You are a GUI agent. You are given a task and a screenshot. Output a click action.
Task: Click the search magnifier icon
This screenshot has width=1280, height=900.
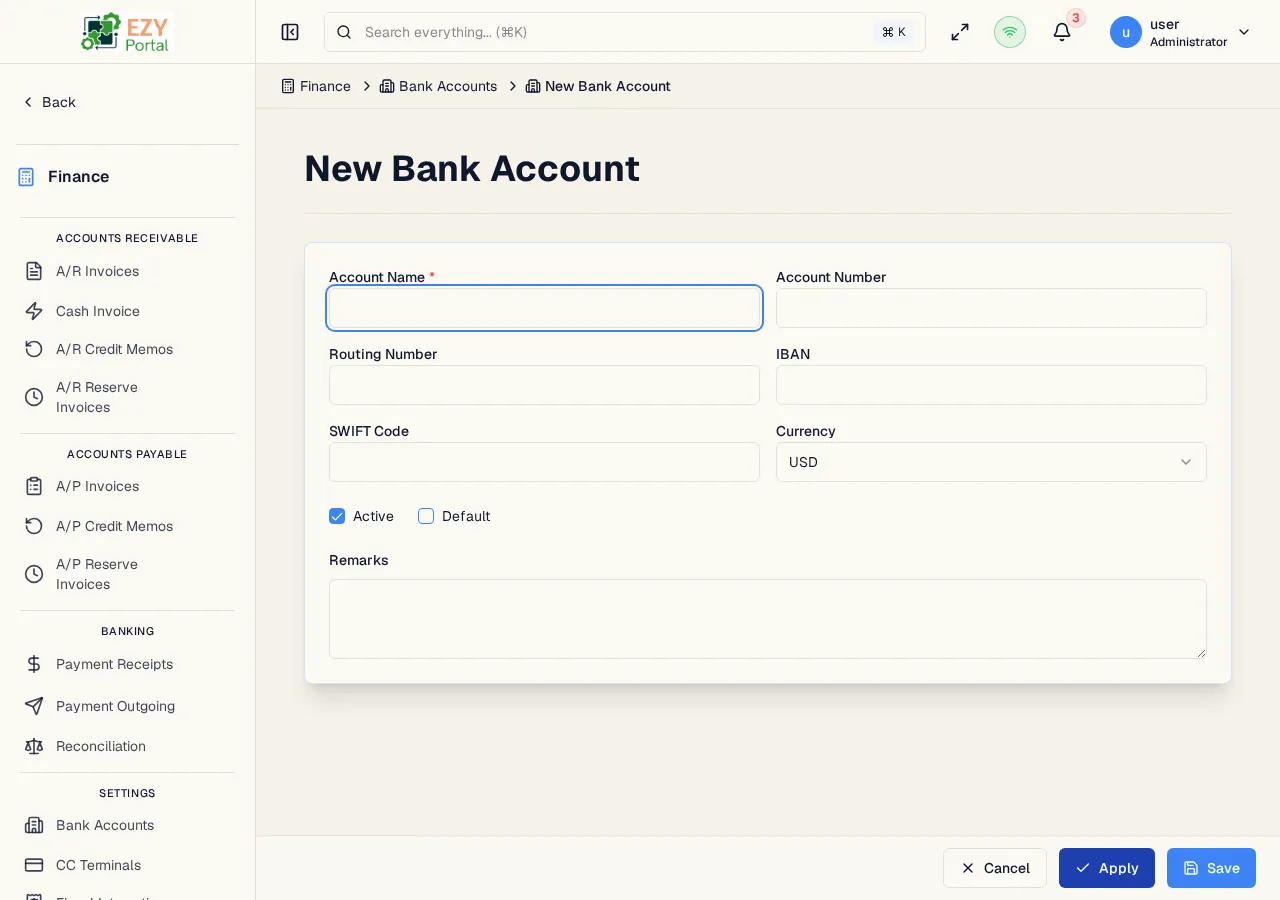click(x=344, y=32)
